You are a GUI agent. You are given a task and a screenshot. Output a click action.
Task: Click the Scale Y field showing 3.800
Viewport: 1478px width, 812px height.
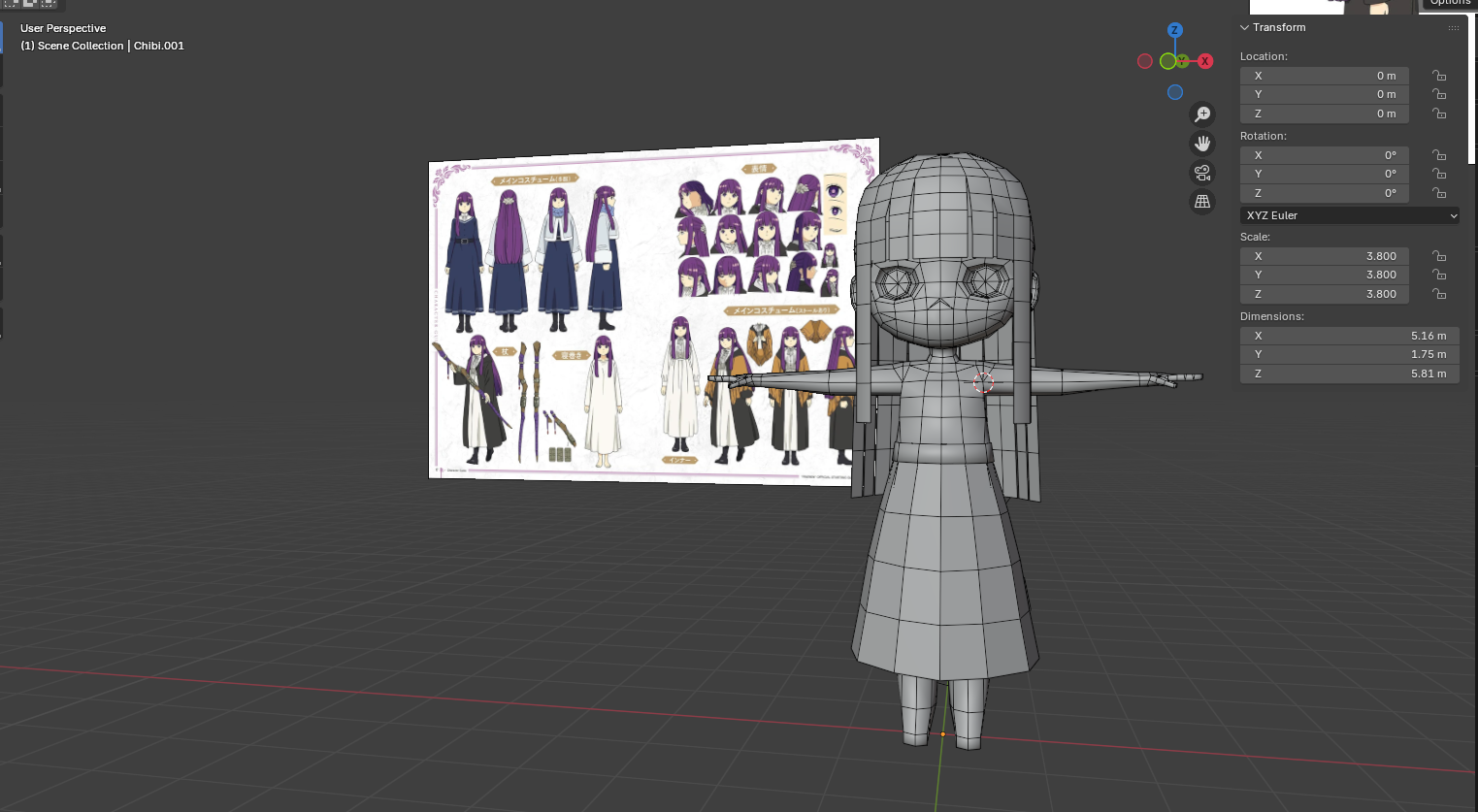1324,275
